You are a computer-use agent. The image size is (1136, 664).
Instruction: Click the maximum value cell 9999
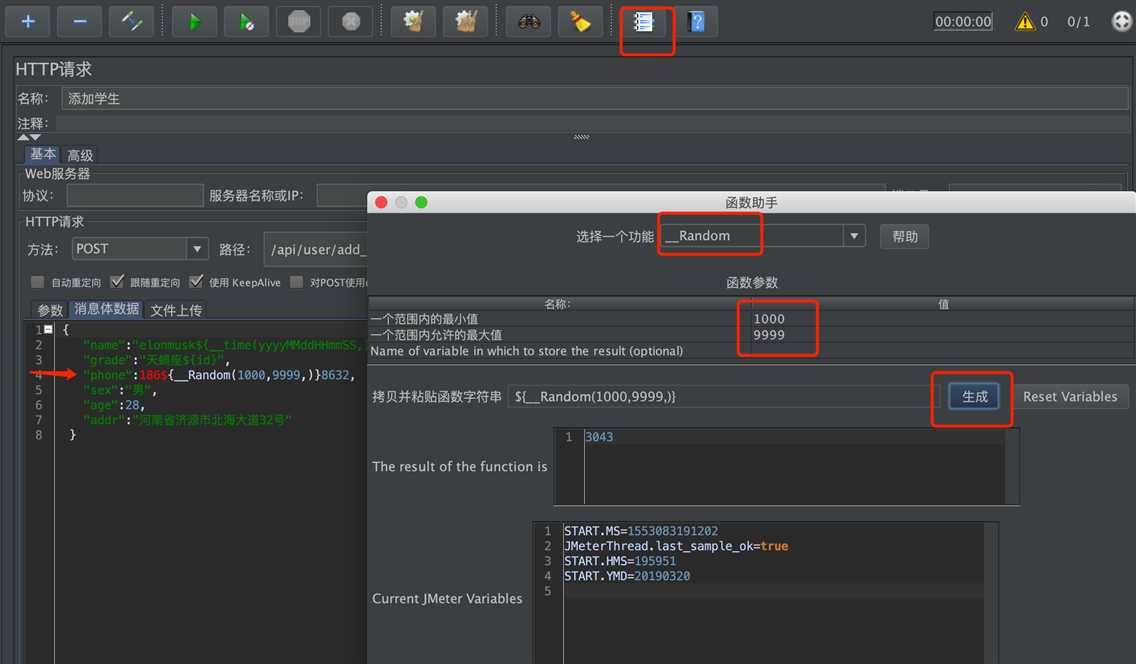[943, 335]
